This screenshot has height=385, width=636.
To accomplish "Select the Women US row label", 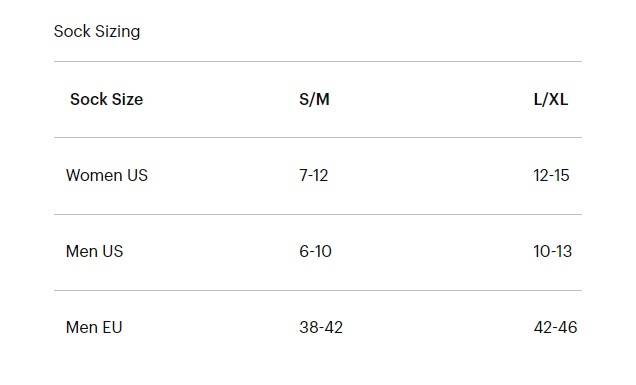I will point(107,175).
